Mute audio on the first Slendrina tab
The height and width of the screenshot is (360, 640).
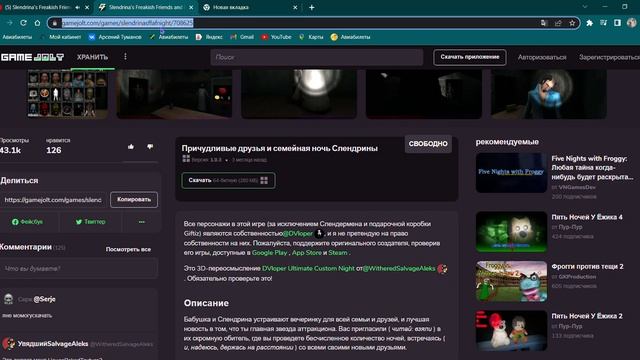tap(78, 7)
